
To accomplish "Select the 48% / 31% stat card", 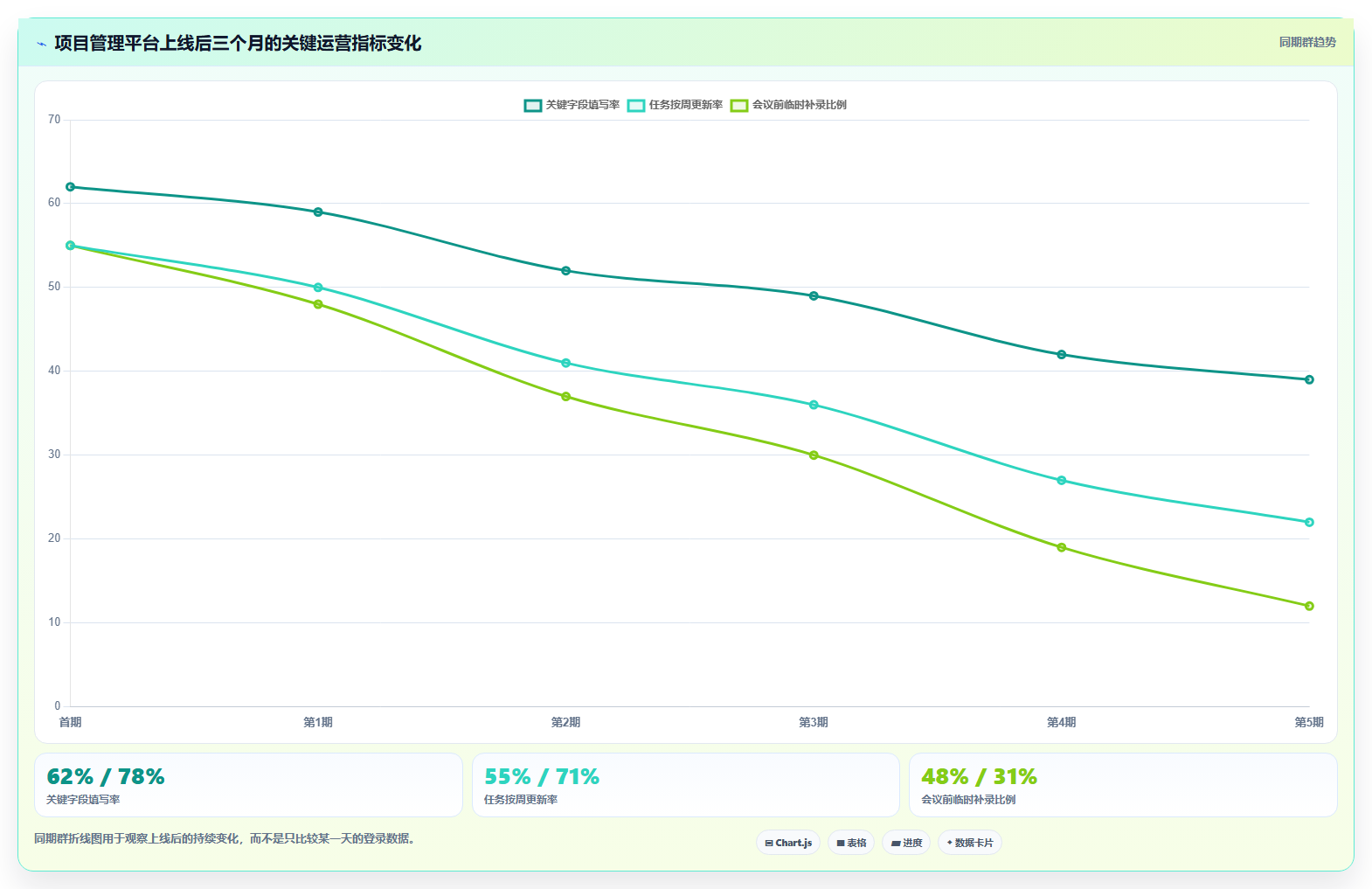I will click(x=1123, y=785).
